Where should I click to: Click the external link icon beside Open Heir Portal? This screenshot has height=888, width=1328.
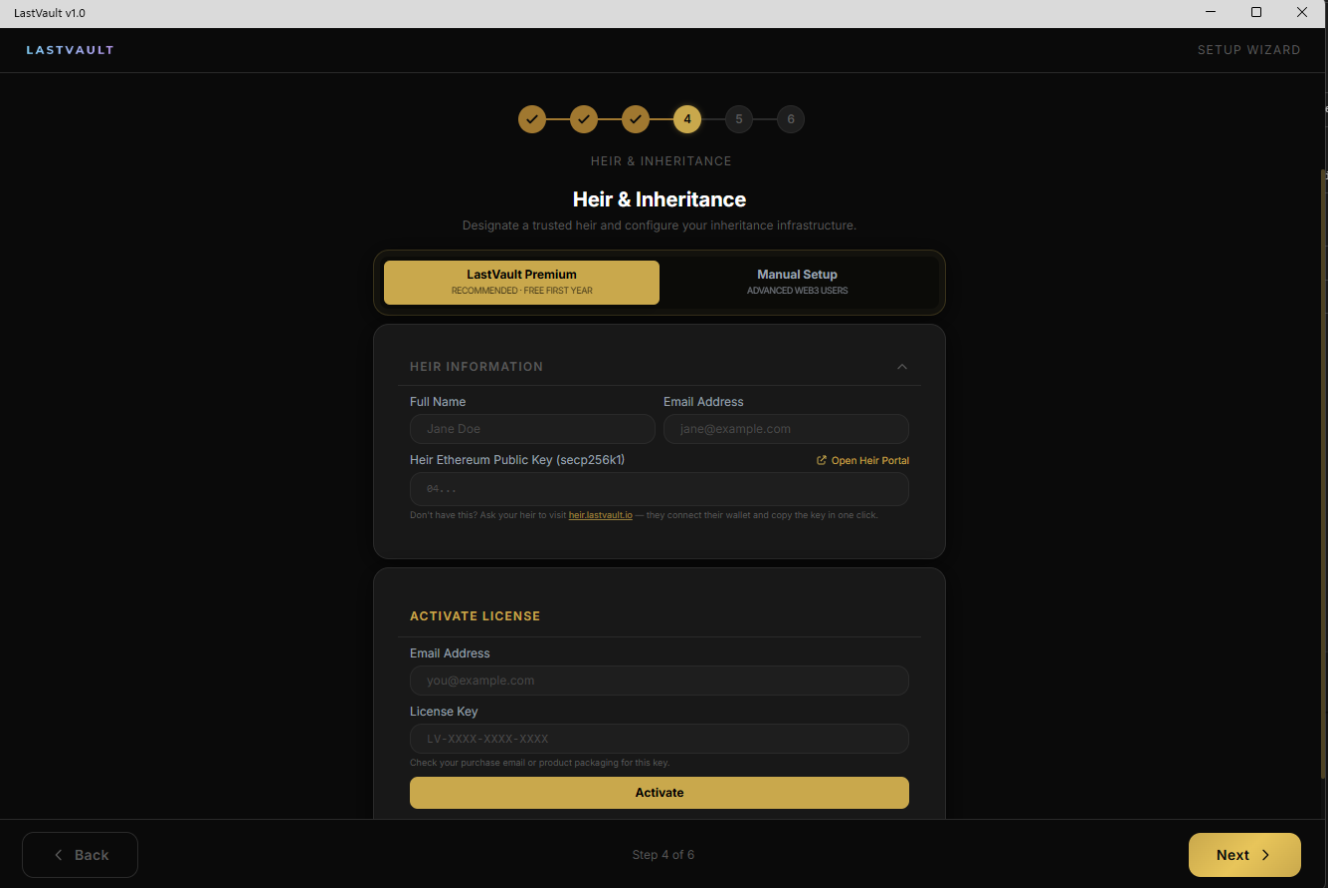click(x=822, y=461)
